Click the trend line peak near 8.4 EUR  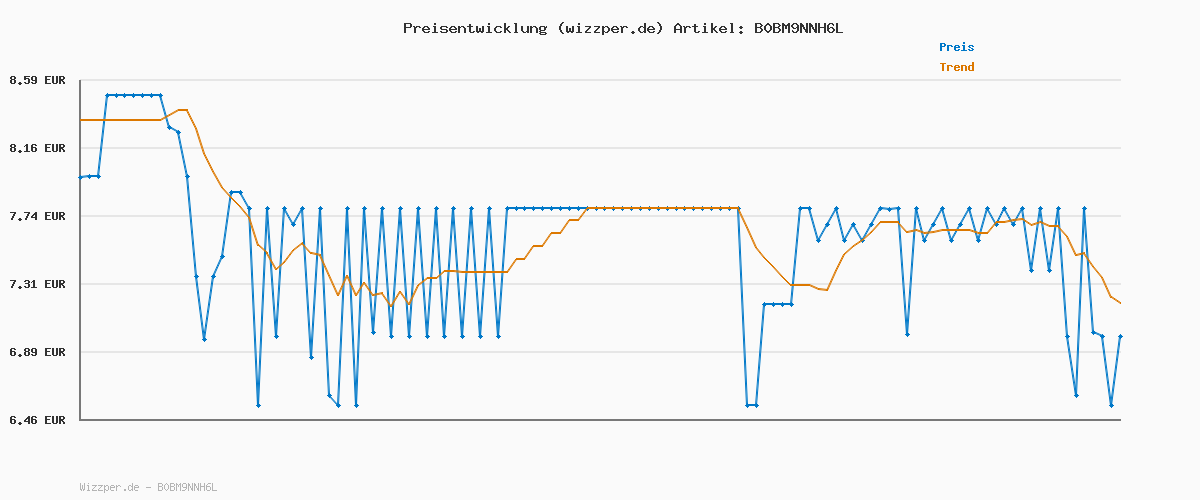pos(182,110)
